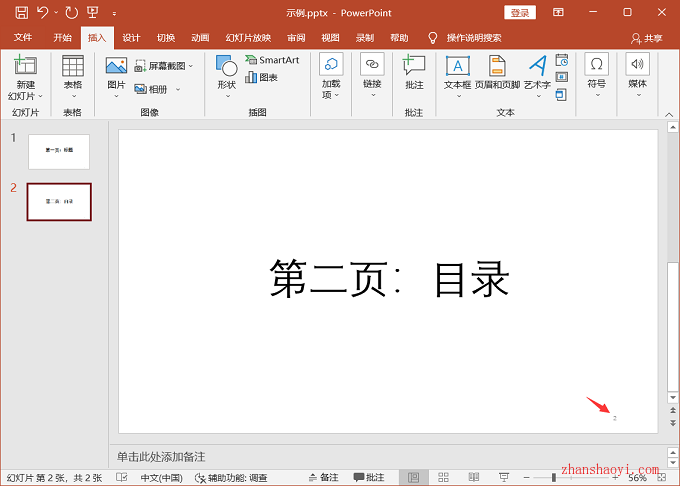Image resolution: width=680 pixels, height=486 pixels.
Task: Zoom out with the minus button
Action: pos(526,477)
